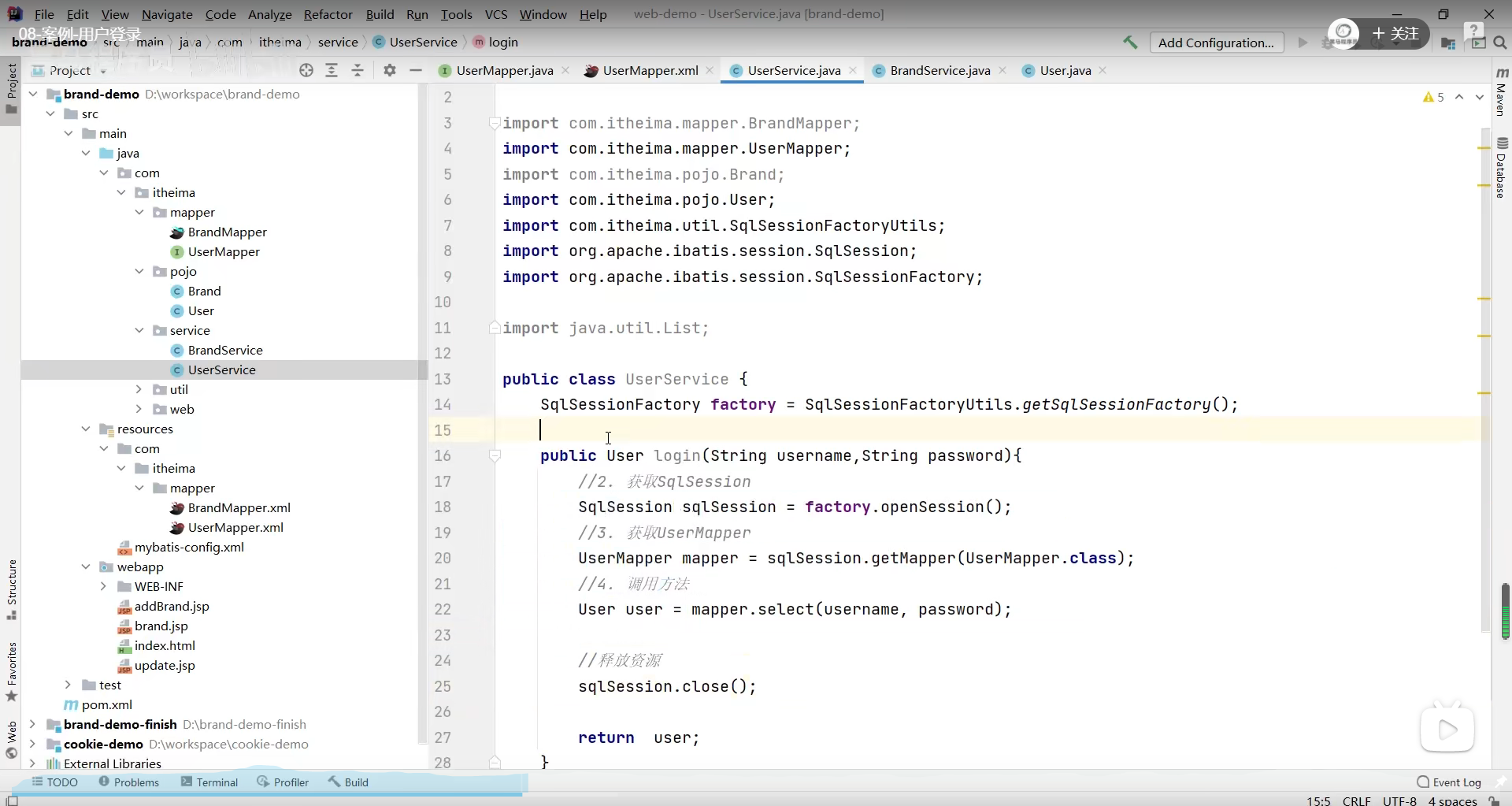
Task: Open the Event Log
Action: click(1449, 782)
